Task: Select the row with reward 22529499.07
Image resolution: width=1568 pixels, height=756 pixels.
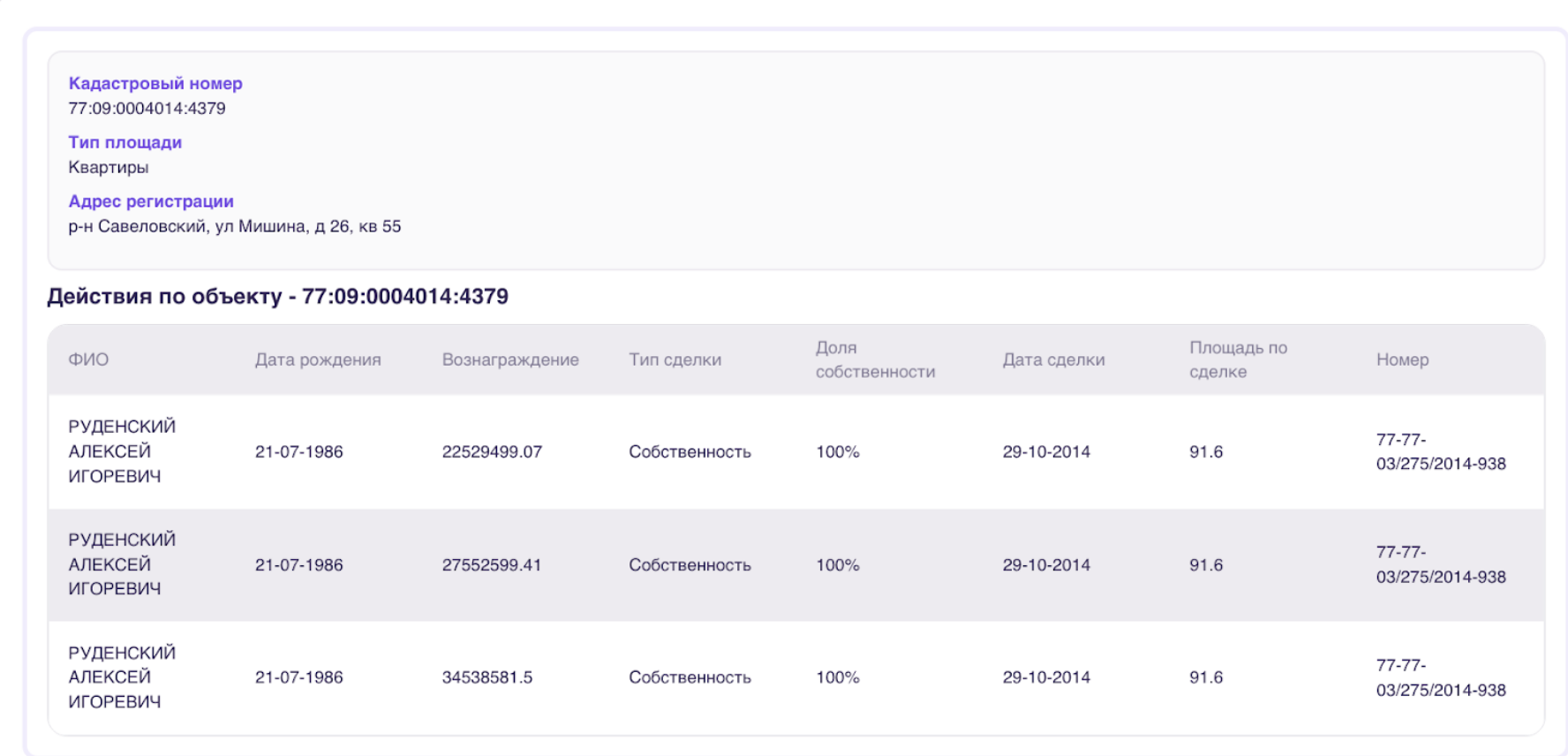Action: 796,451
